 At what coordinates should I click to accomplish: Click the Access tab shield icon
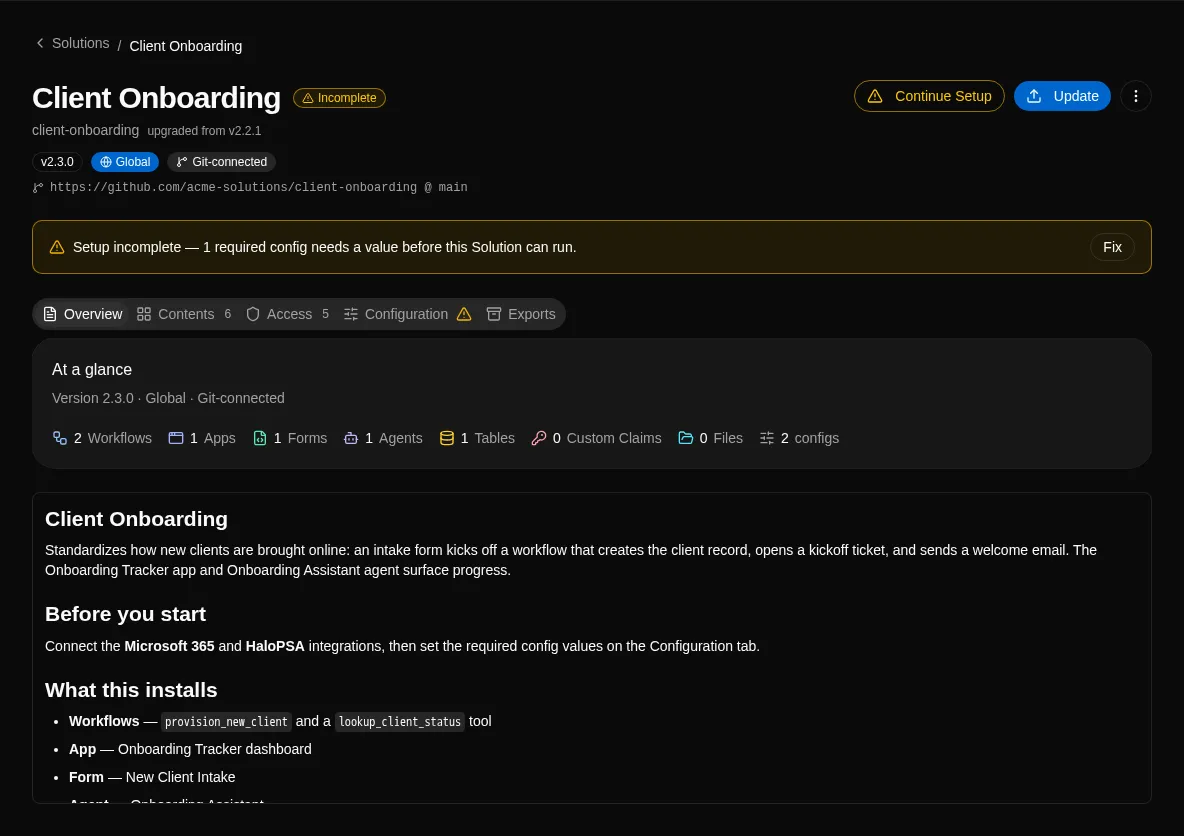pyautogui.click(x=253, y=314)
